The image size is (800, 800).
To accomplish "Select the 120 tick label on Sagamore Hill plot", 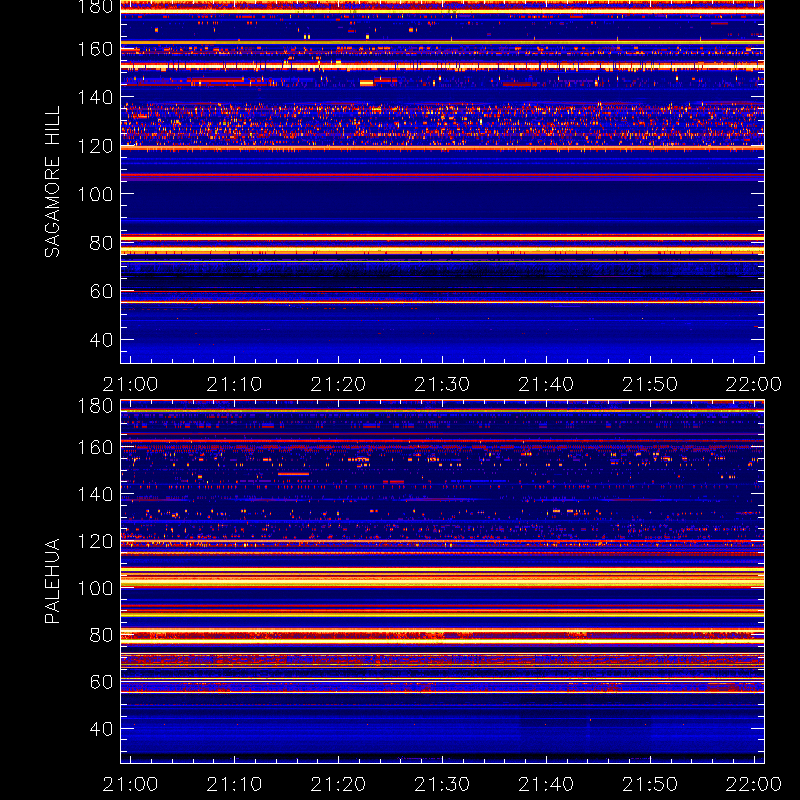I will 95,146.
